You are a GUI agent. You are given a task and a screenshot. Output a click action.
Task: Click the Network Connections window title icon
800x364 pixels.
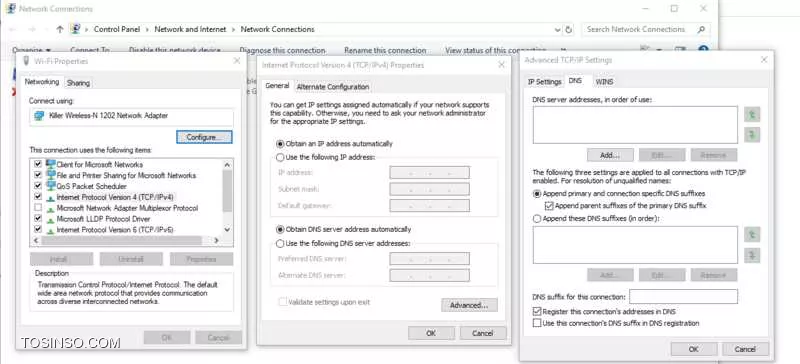coord(11,8)
